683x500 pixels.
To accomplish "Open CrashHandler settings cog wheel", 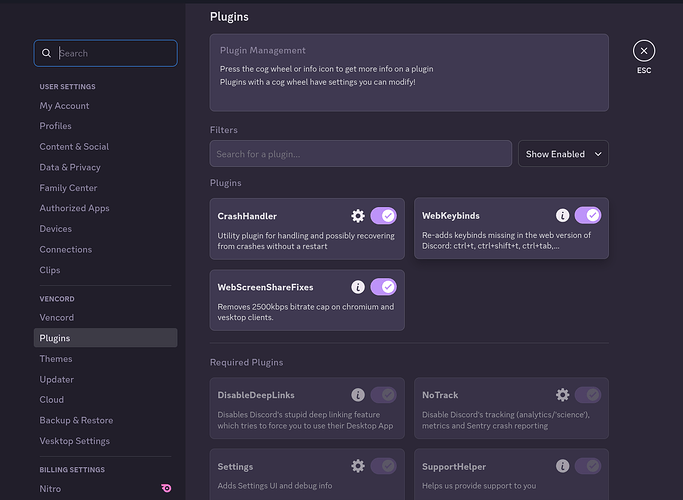I will click(358, 216).
